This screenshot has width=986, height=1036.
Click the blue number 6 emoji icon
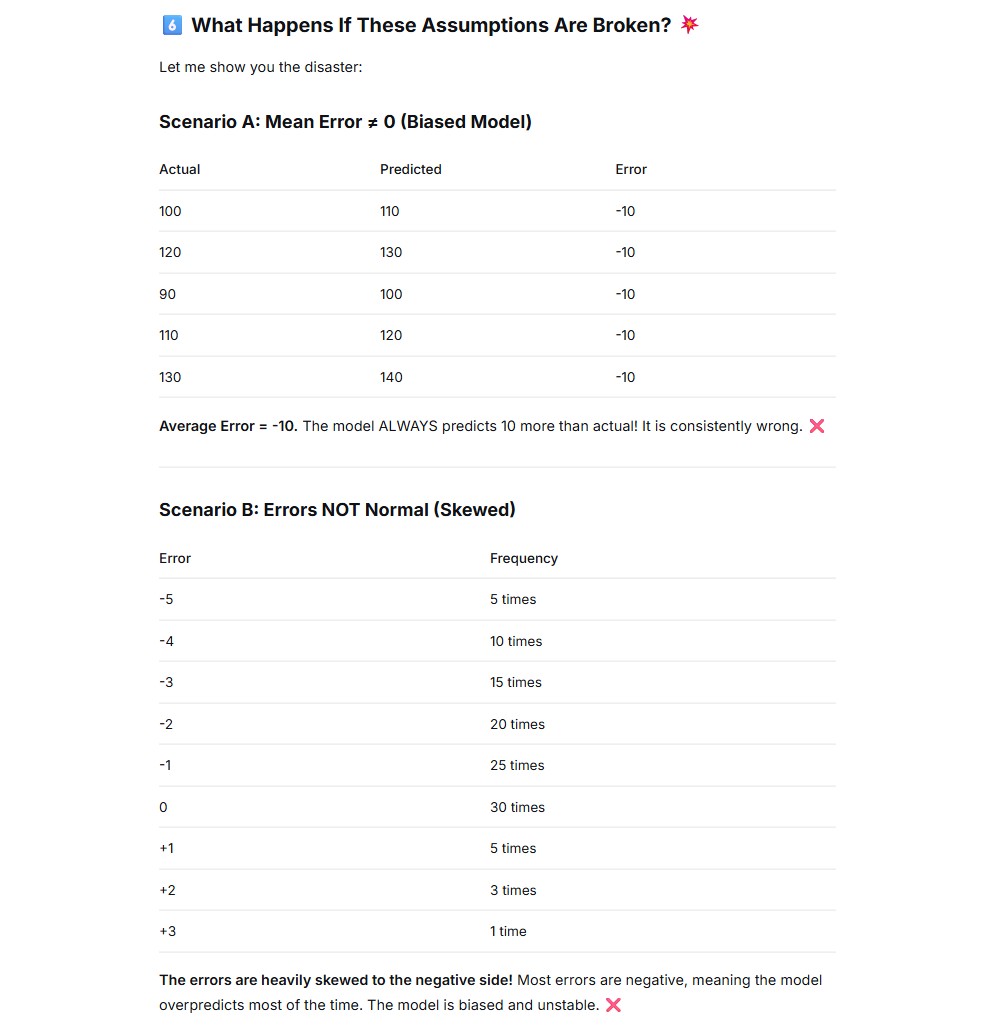point(172,25)
